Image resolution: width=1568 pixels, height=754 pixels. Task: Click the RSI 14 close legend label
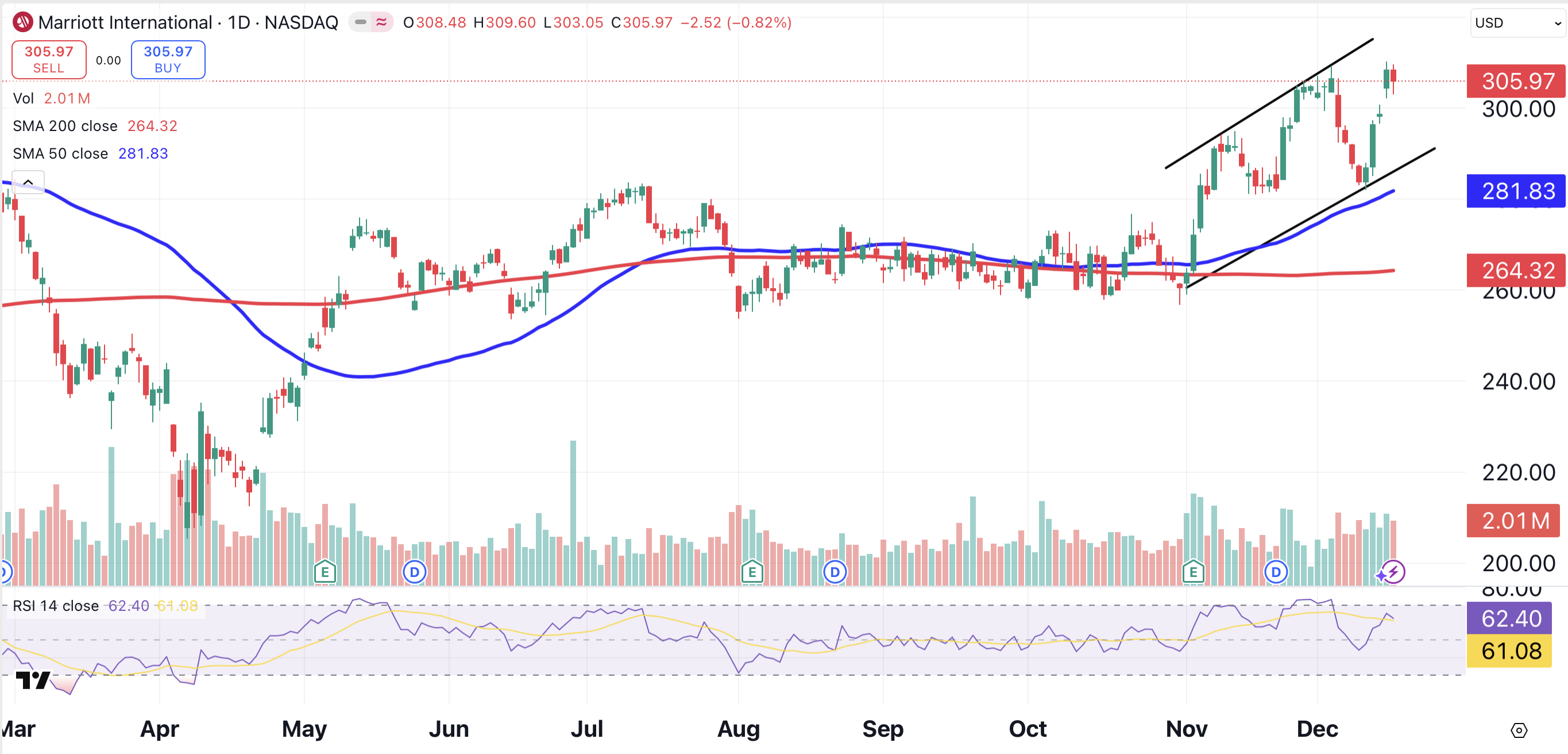click(55, 605)
